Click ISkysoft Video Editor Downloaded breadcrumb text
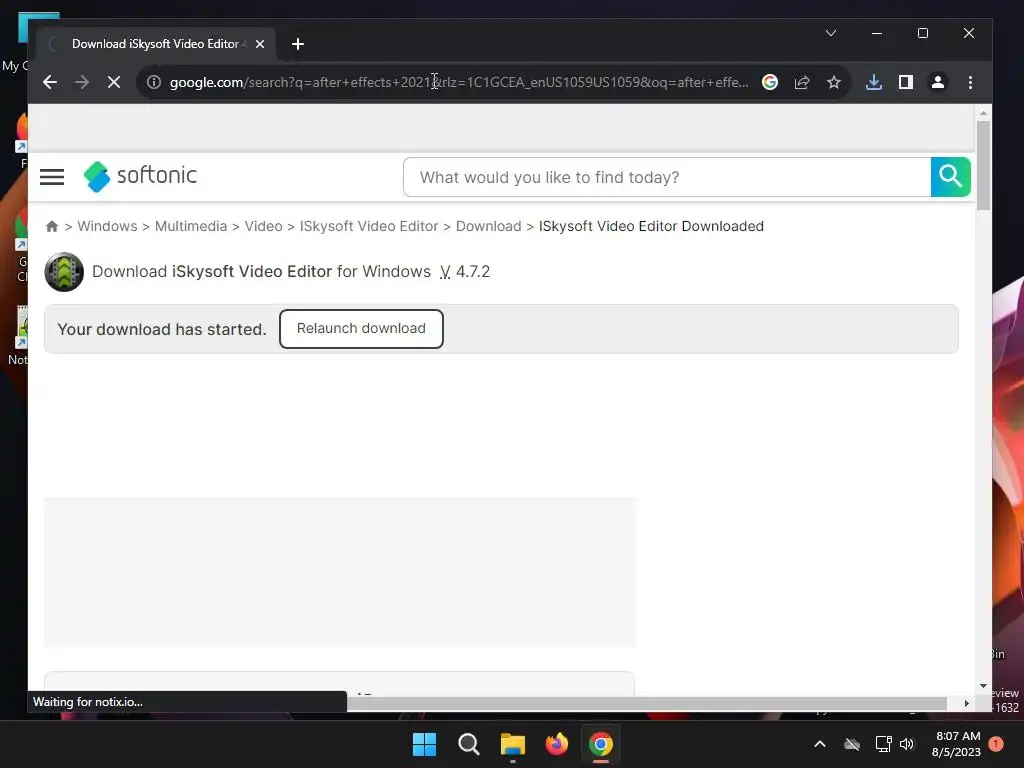The width and height of the screenshot is (1024, 768). pos(651,226)
